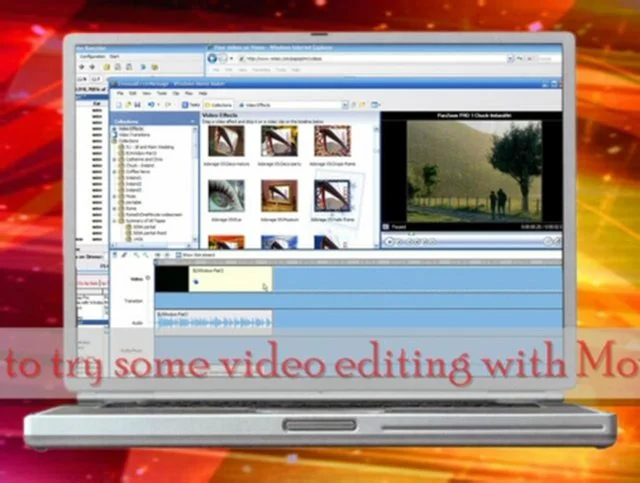Click the Zoom Timeline Out magnifier icon
The image size is (640, 483).
pyautogui.click(x=145, y=255)
